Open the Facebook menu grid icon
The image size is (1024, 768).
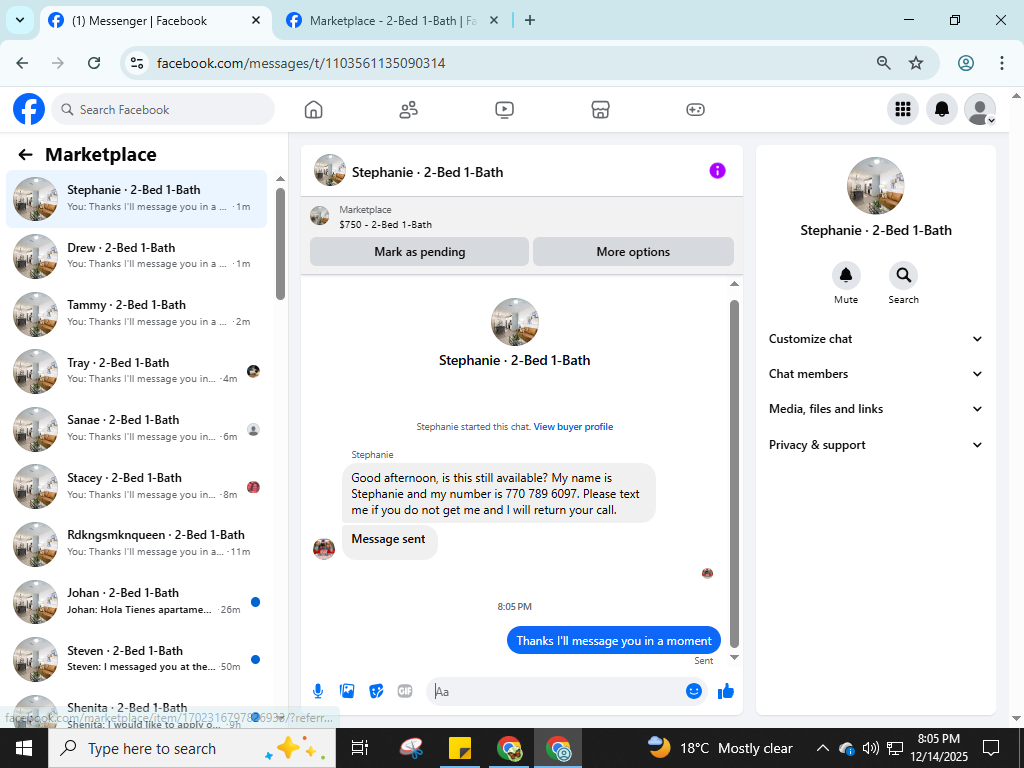tap(903, 109)
